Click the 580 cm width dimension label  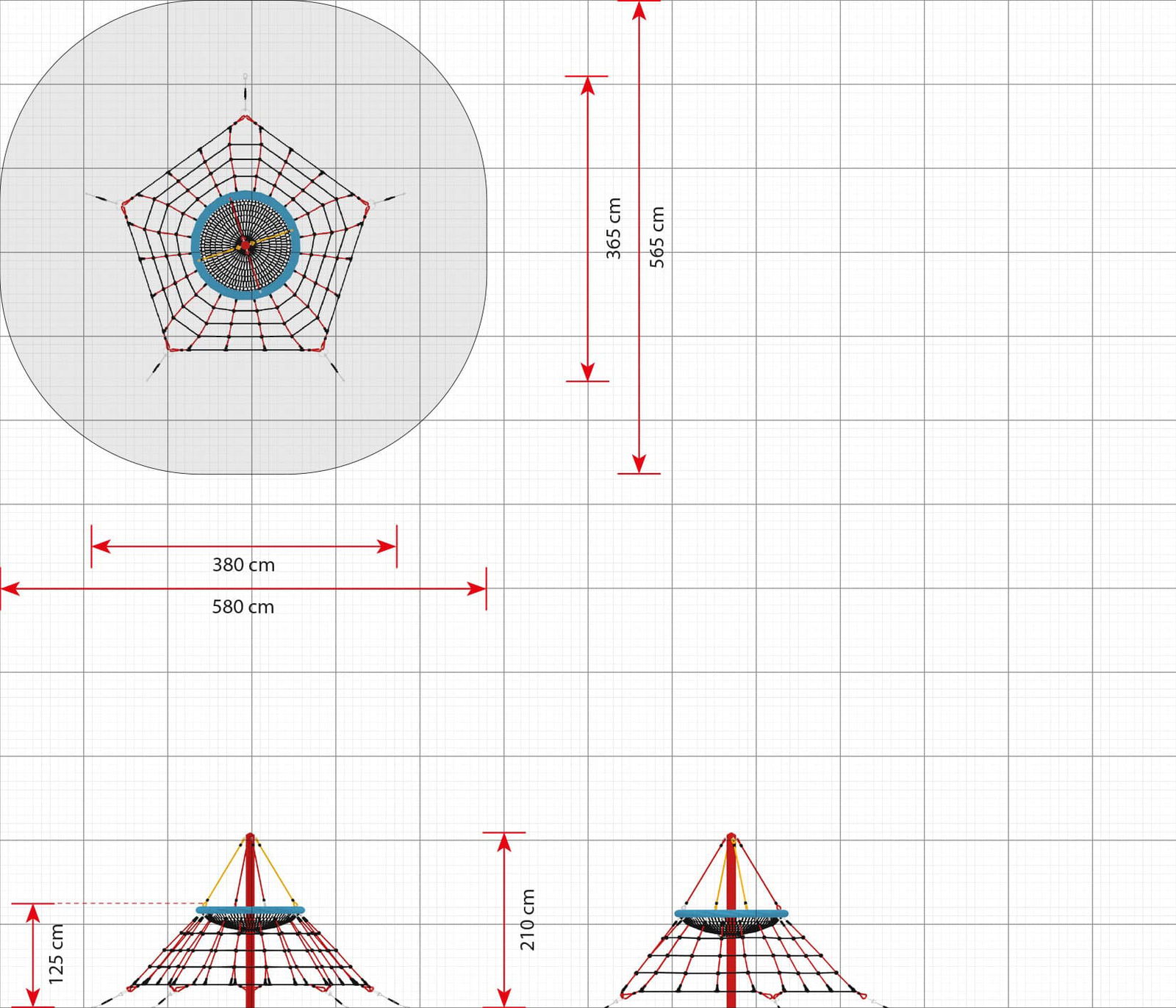click(x=243, y=607)
